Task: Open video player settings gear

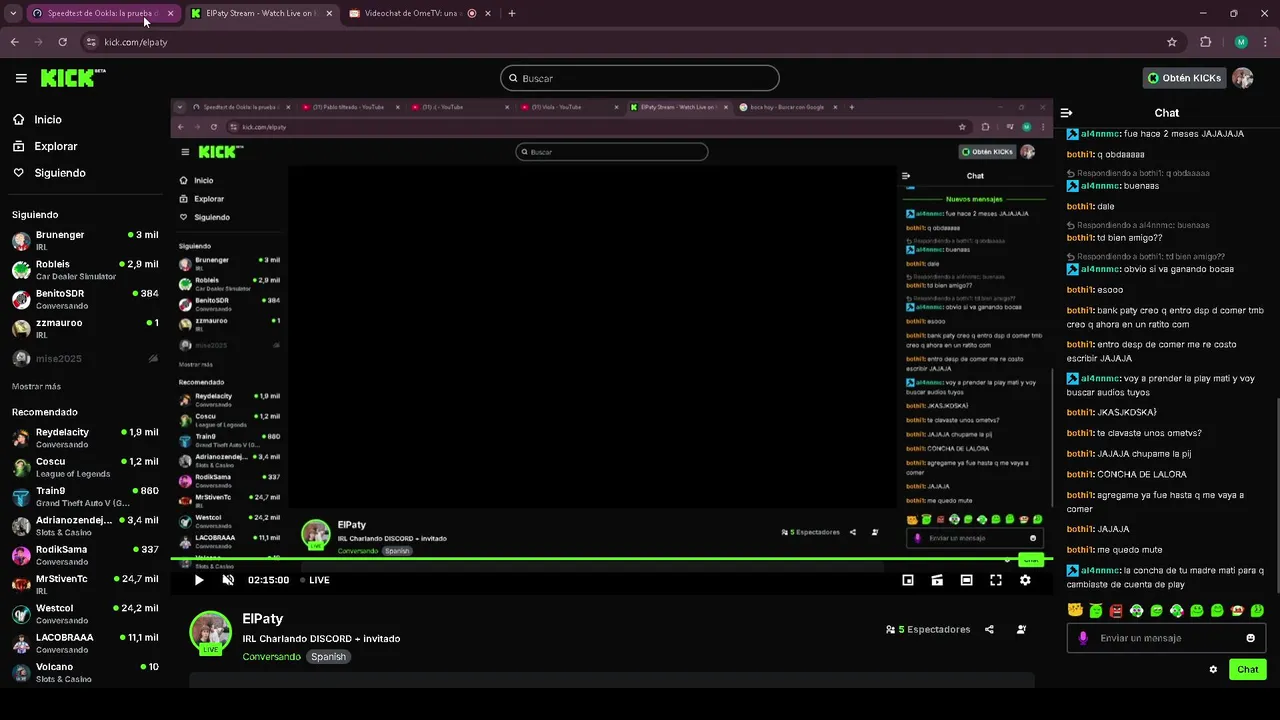Action: [1025, 580]
